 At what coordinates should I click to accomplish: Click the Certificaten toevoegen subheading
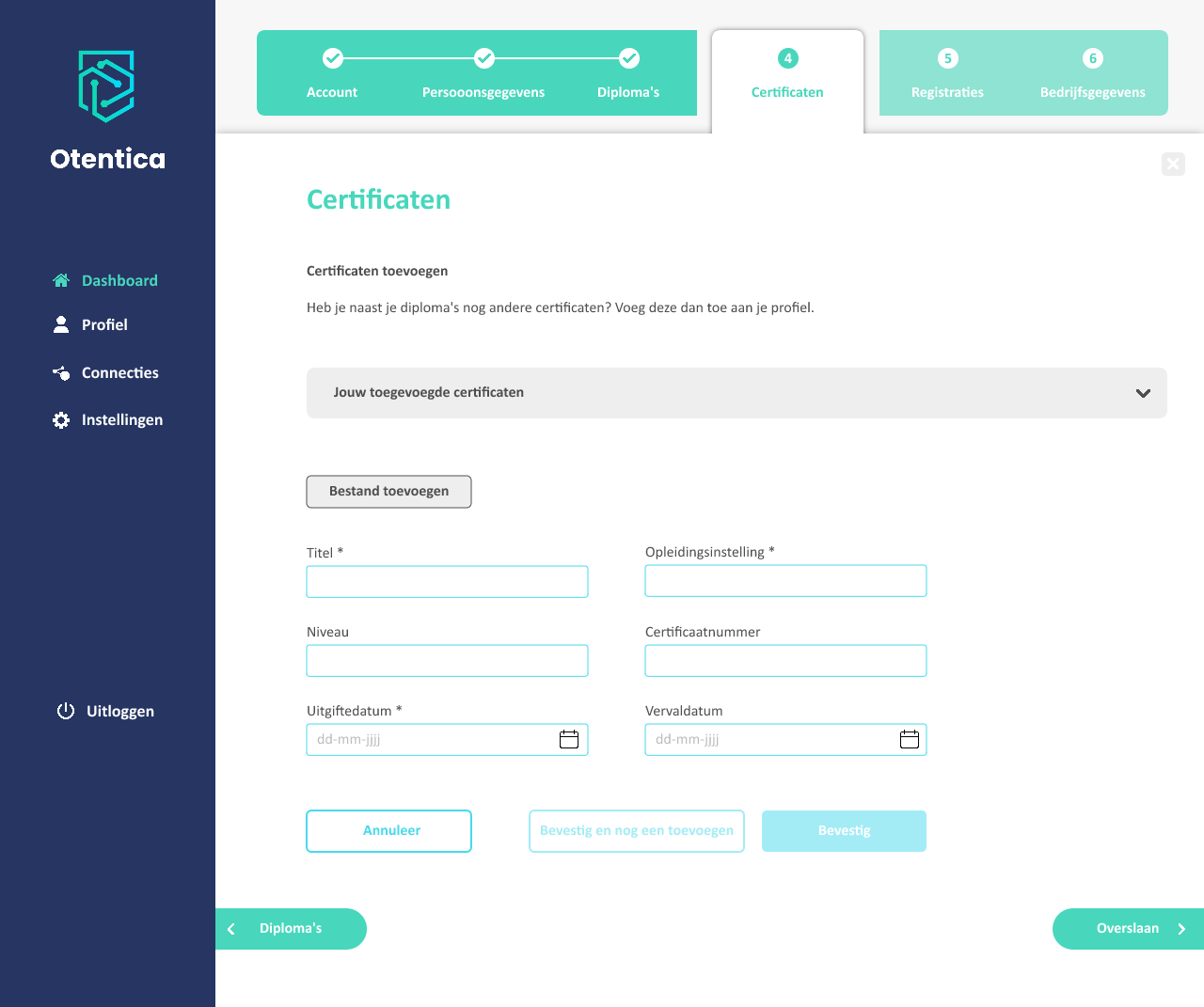(x=377, y=271)
